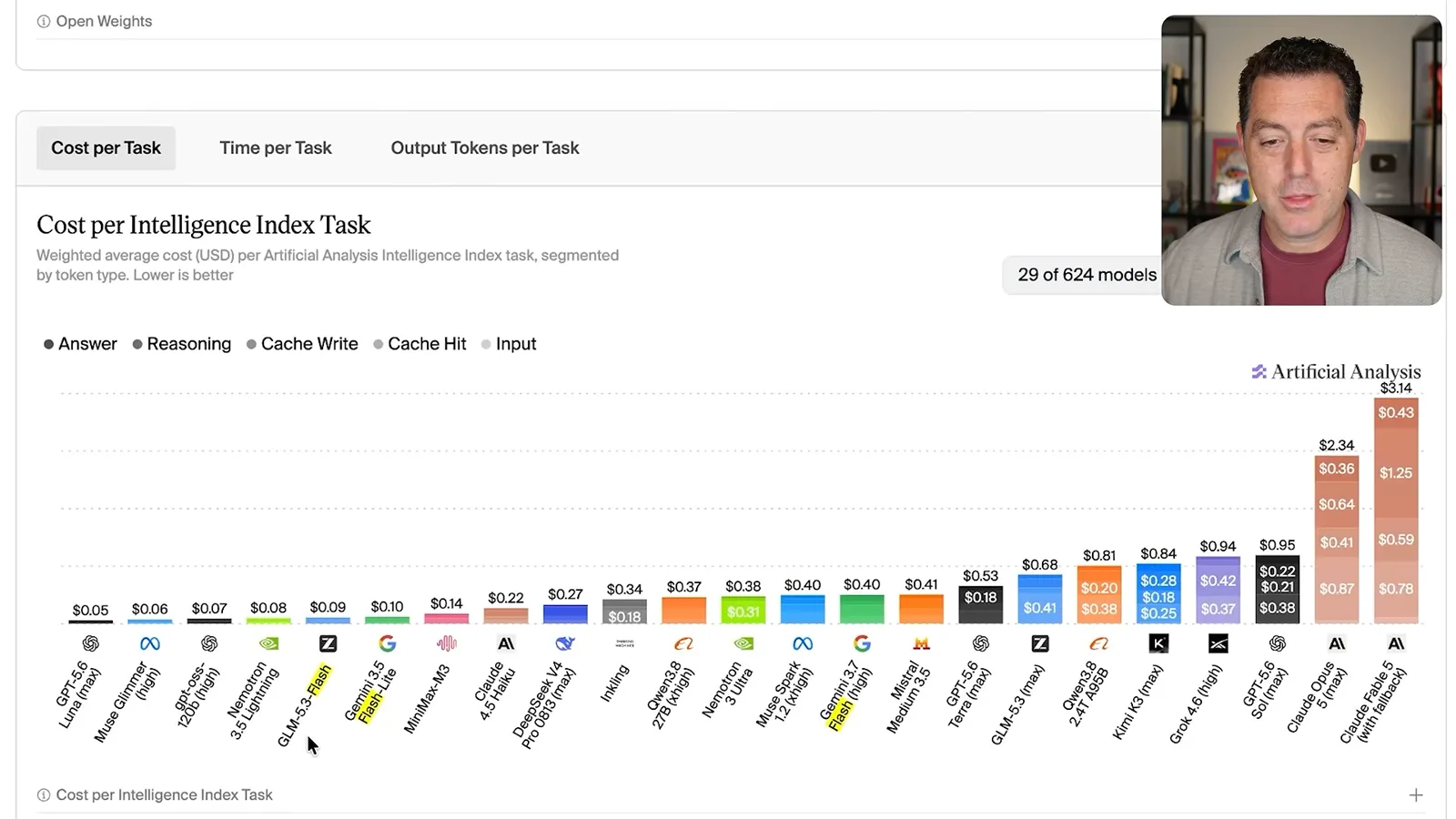Click the Google icon for Gemini 3.7 Flash
1456x819 pixels.
[x=862, y=643]
